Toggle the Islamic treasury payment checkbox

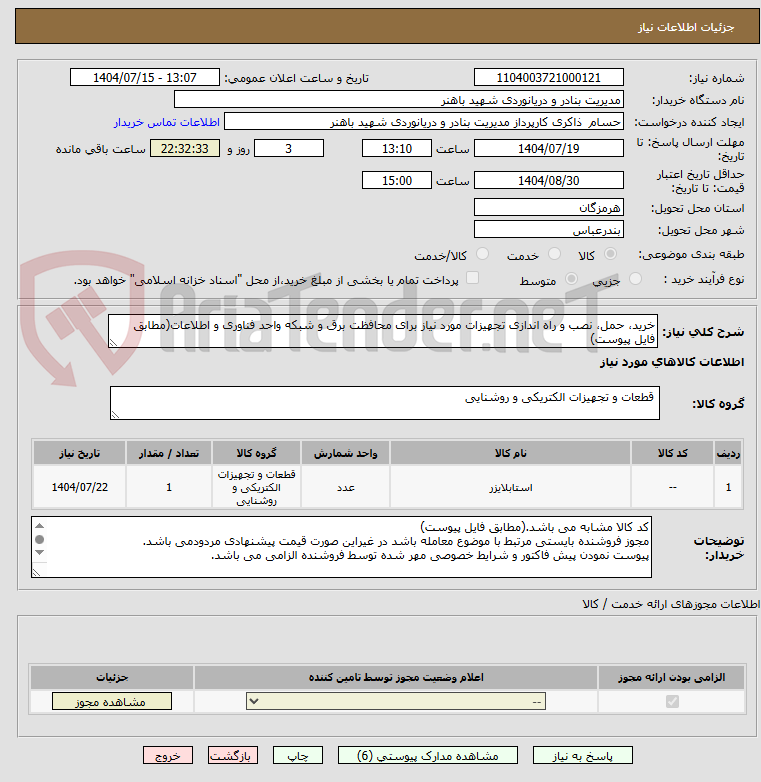[472, 278]
